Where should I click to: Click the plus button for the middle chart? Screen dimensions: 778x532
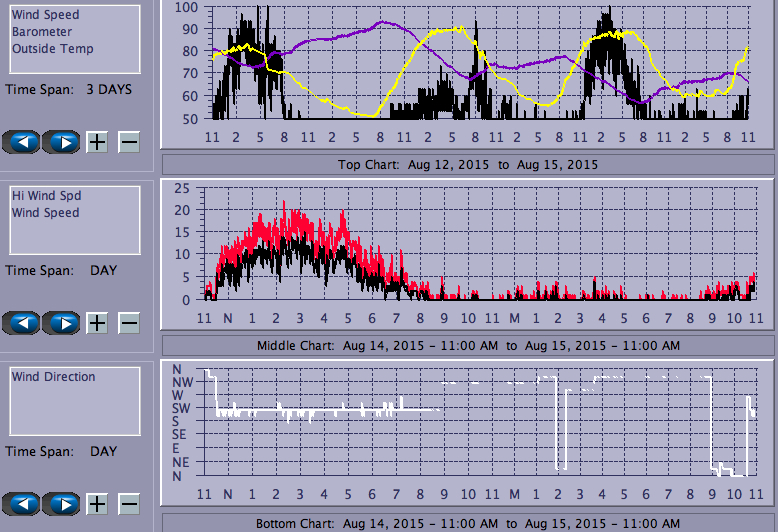coord(97,322)
